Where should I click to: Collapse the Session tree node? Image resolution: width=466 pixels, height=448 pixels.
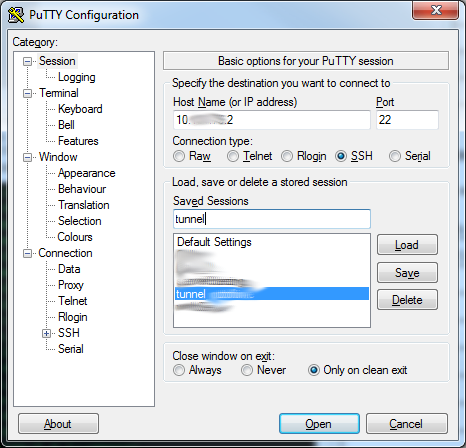click(x=27, y=61)
